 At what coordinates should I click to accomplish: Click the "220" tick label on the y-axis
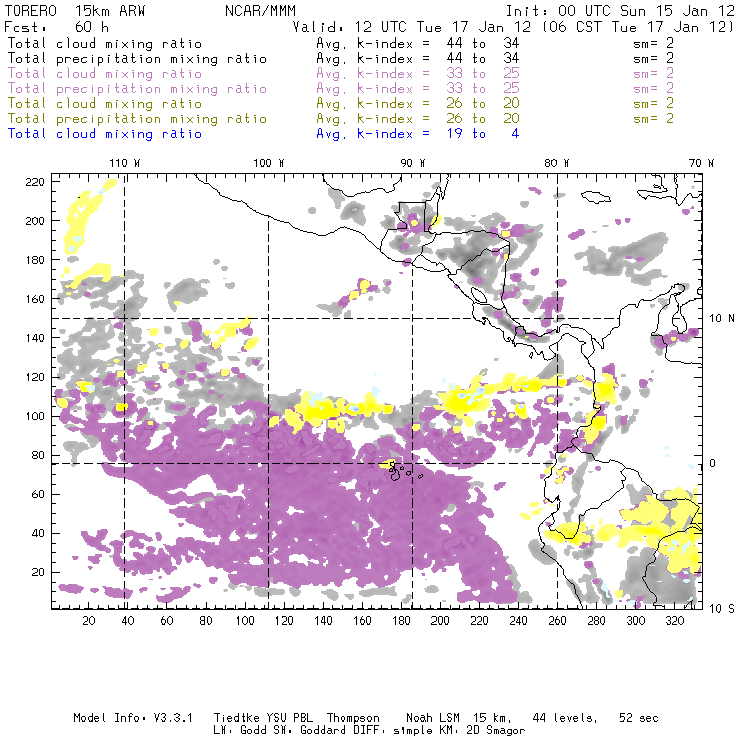(35, 182)
